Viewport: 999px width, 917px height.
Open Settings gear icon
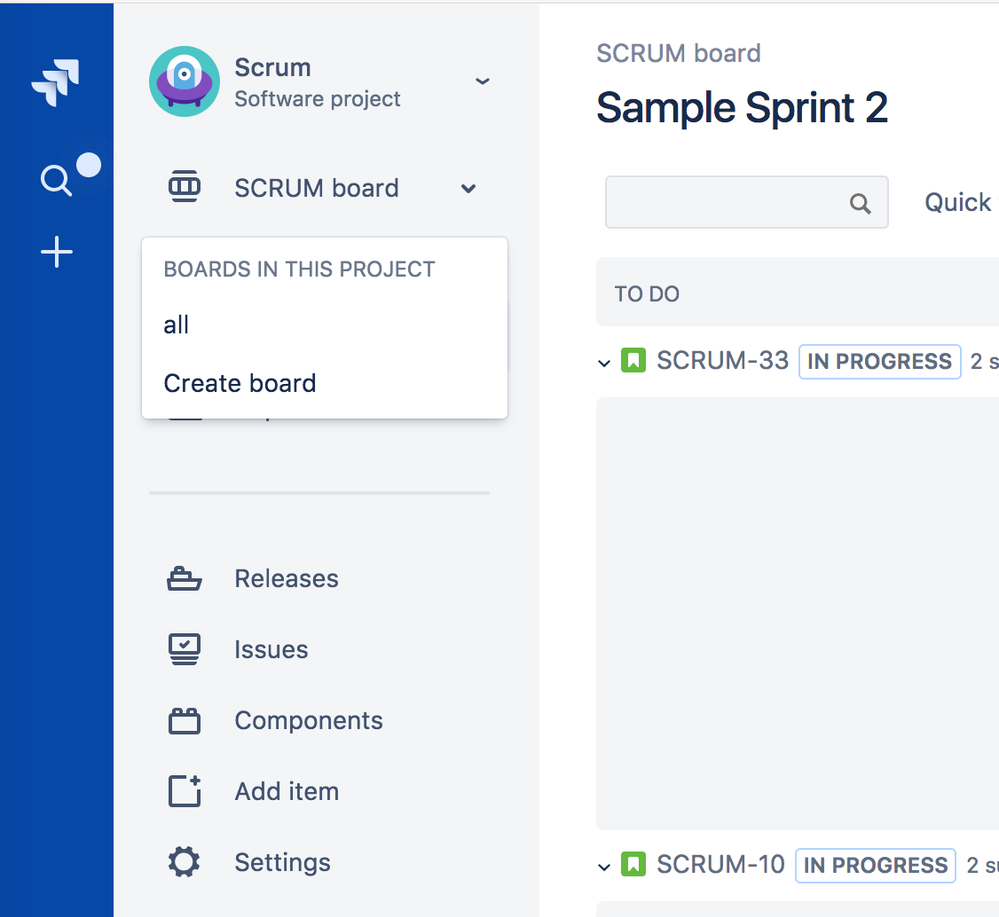coord(184,862)
